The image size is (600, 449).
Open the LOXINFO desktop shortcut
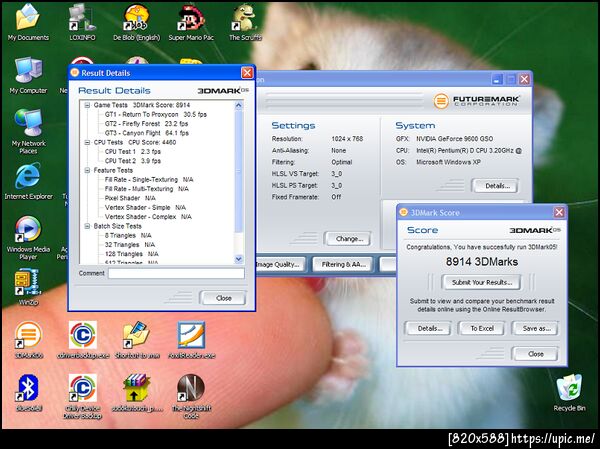(82, 22)
